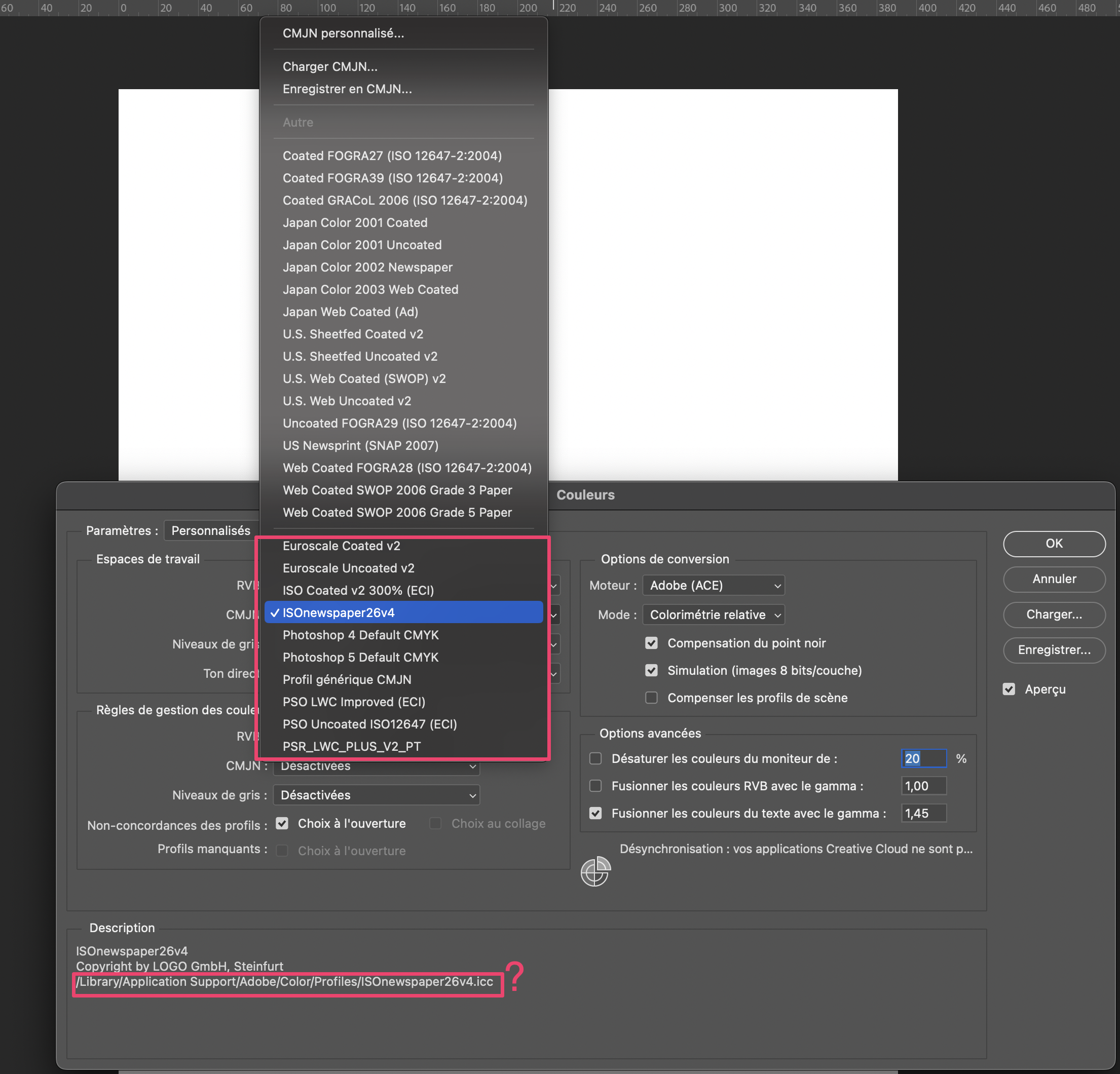
Task: Open the Mode colorimétrie dropdown
Action: (x=713, y=615)
